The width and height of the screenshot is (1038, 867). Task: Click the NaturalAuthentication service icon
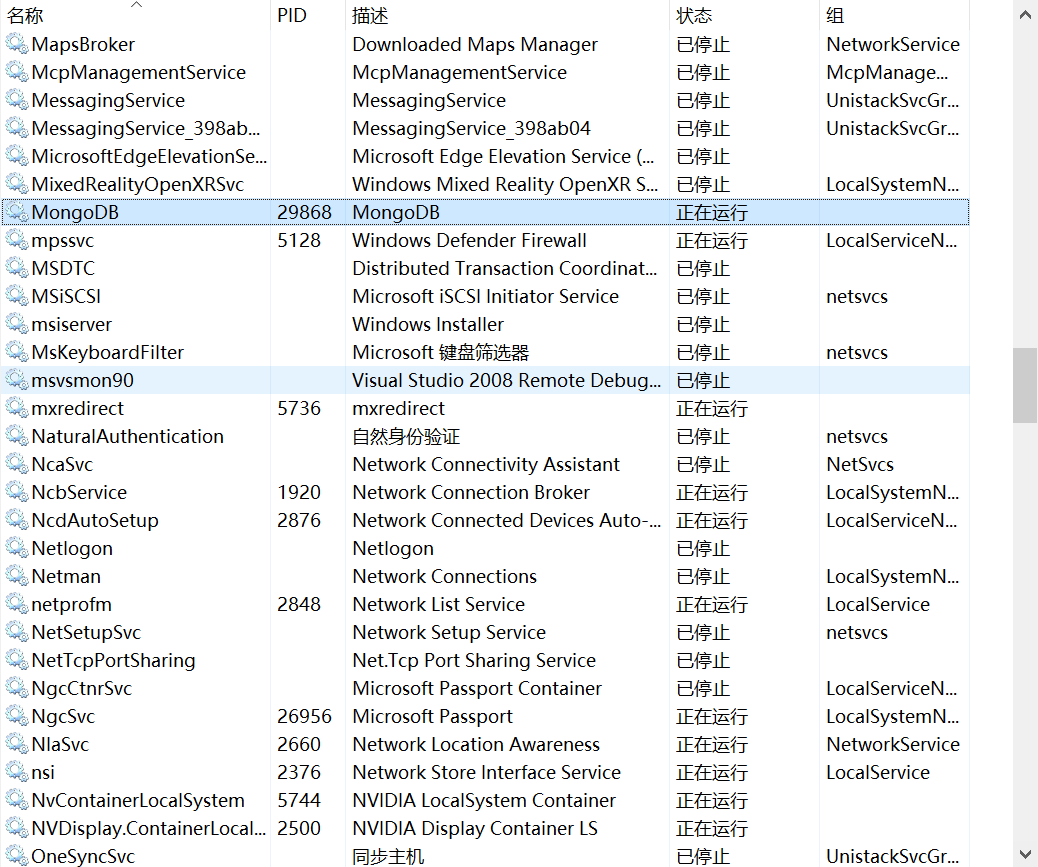pos(17,435)
